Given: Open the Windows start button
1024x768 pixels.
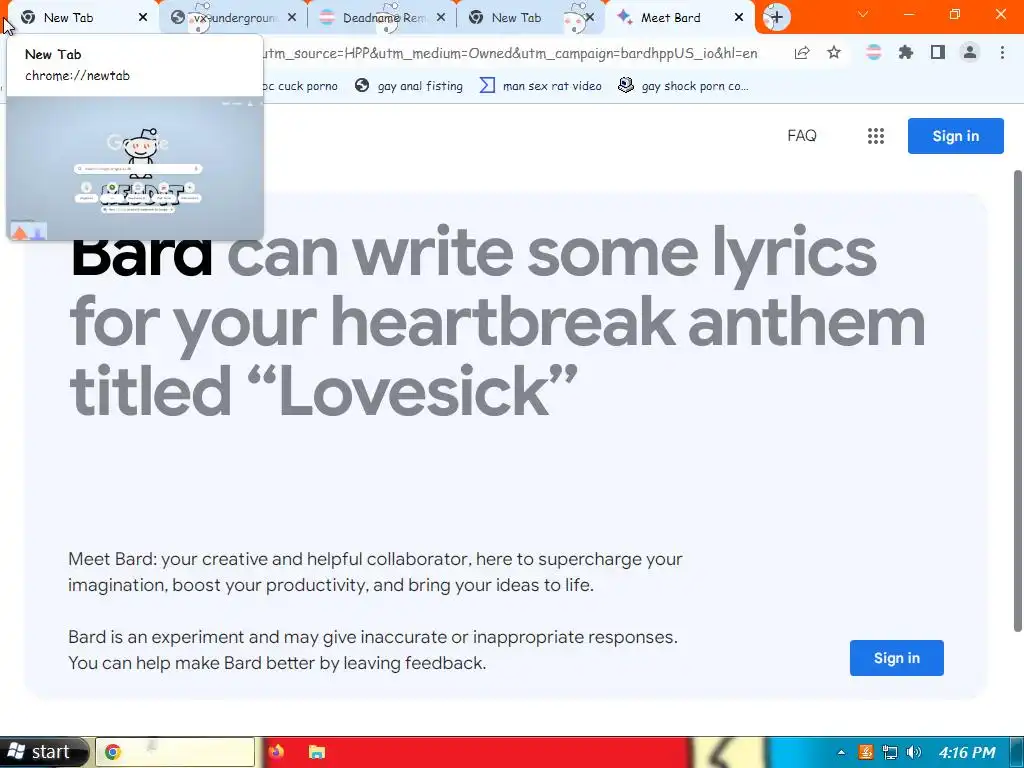Looking at the screenshot, I should 44,752.
